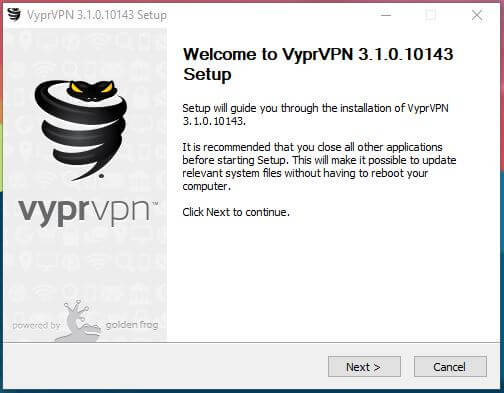Image resolution: width=504 pixels, height=393 pixels.
Task: Click the 'It is recommended' paragraph
Action: (319, 166)
